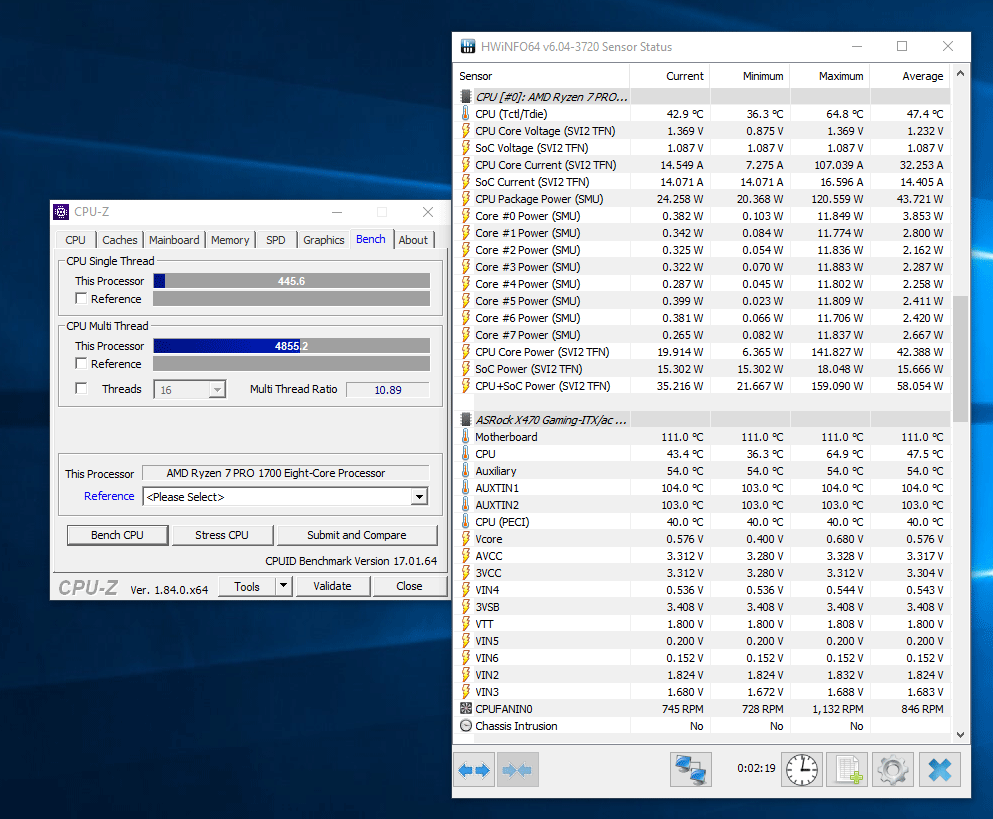Open the Reference Please Select dropdown
Screen dimensions: 993x819
(419, 497)
